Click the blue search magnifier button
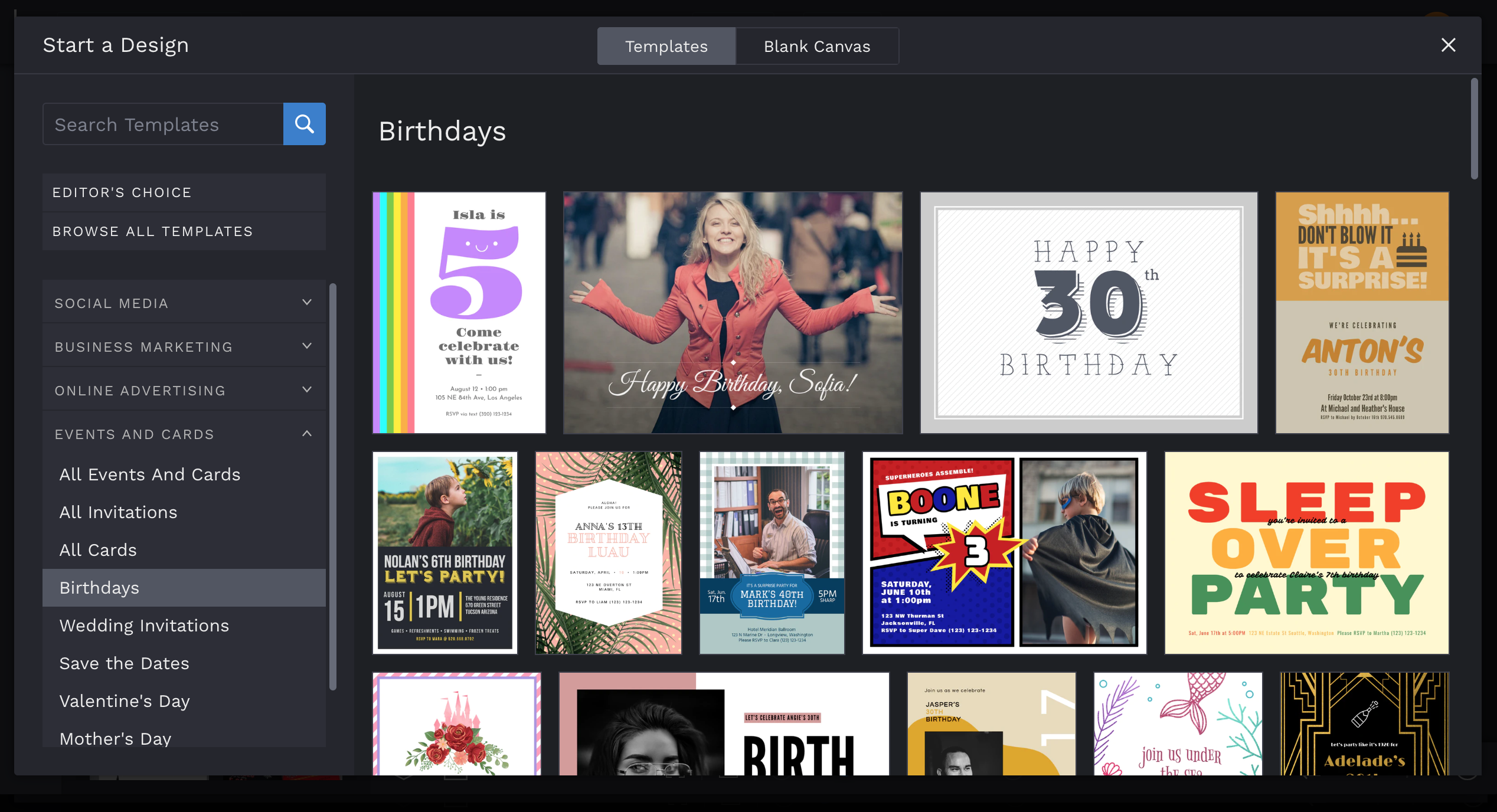 click(x=304, y=124)
